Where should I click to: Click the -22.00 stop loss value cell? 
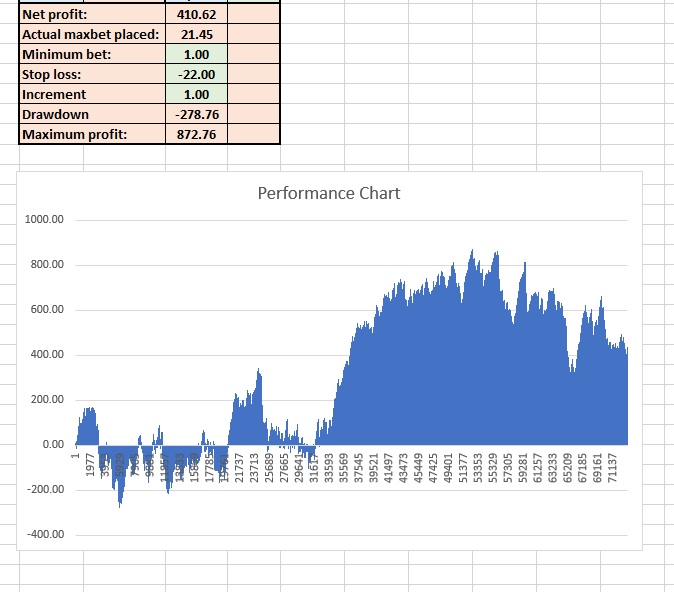pyautogui.click(x=196, y=75)
